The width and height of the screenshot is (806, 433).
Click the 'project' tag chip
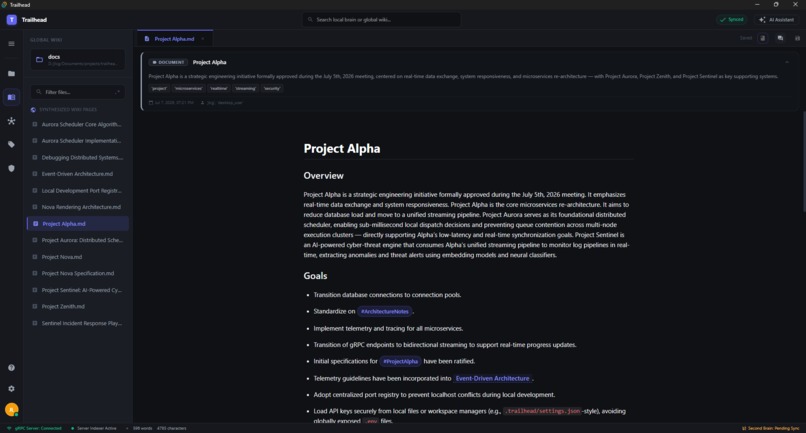pos(159,88)
